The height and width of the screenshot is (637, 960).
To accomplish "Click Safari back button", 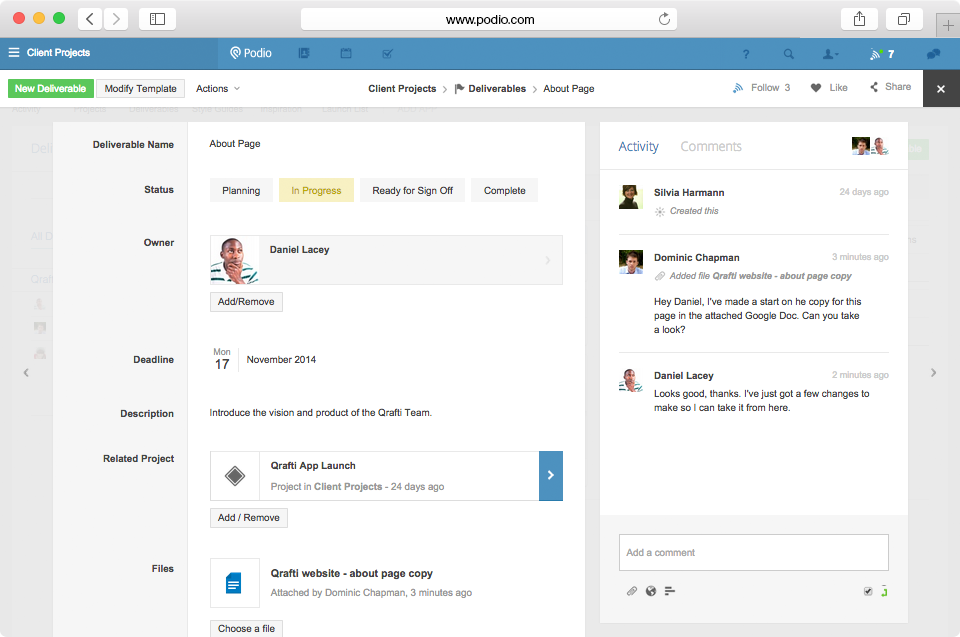I will coord(89,19).
